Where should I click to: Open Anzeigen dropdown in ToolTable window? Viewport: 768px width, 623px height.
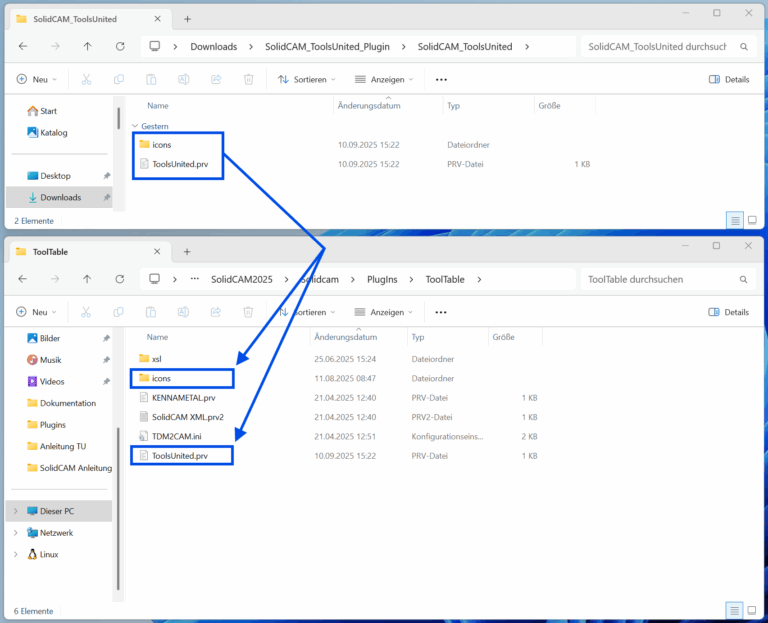click(384, 312)
